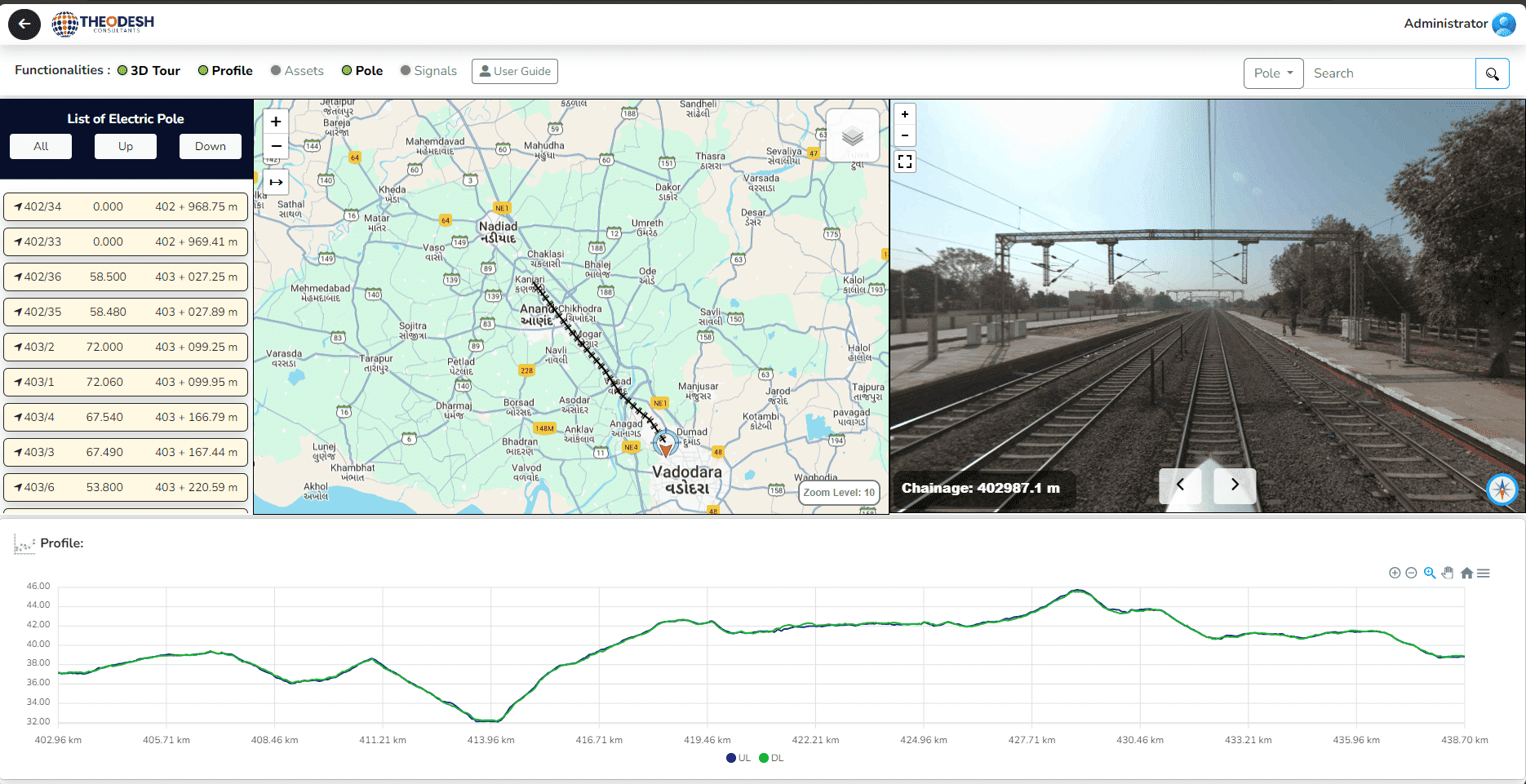
Task: Filter poles by Down line
Action: coord(211,146)
